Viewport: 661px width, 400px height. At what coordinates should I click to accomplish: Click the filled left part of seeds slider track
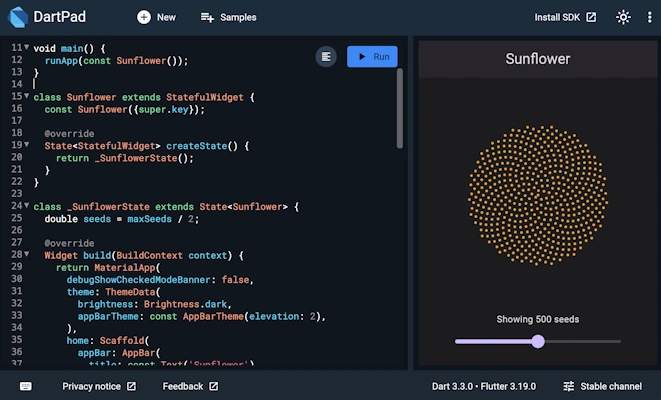pyautogui.click(x=493, y=341)
